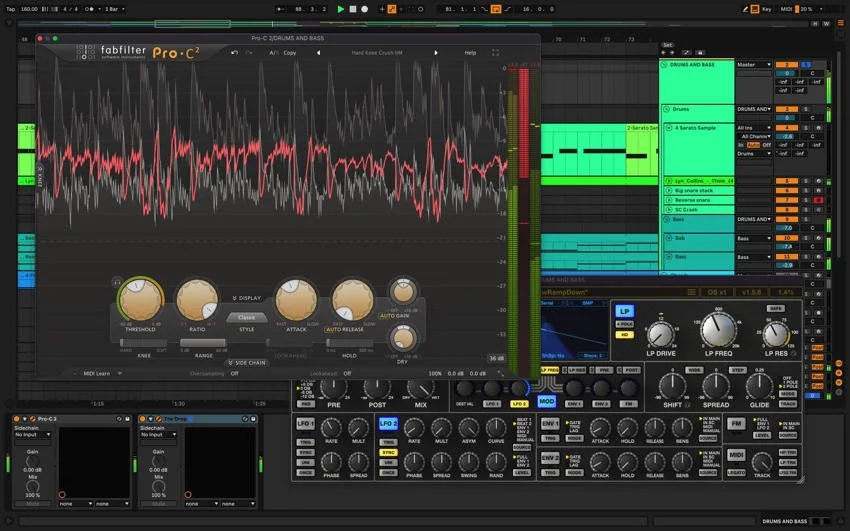Launch the Big snare stack track clip icon

pos(669,191)
